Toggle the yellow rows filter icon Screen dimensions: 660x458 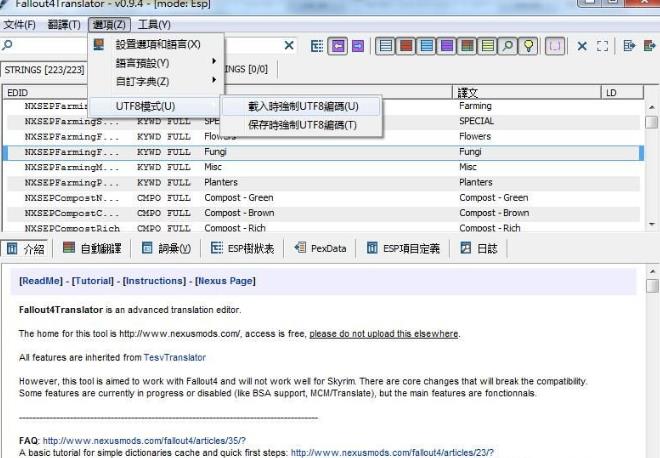tap(487, 46)
